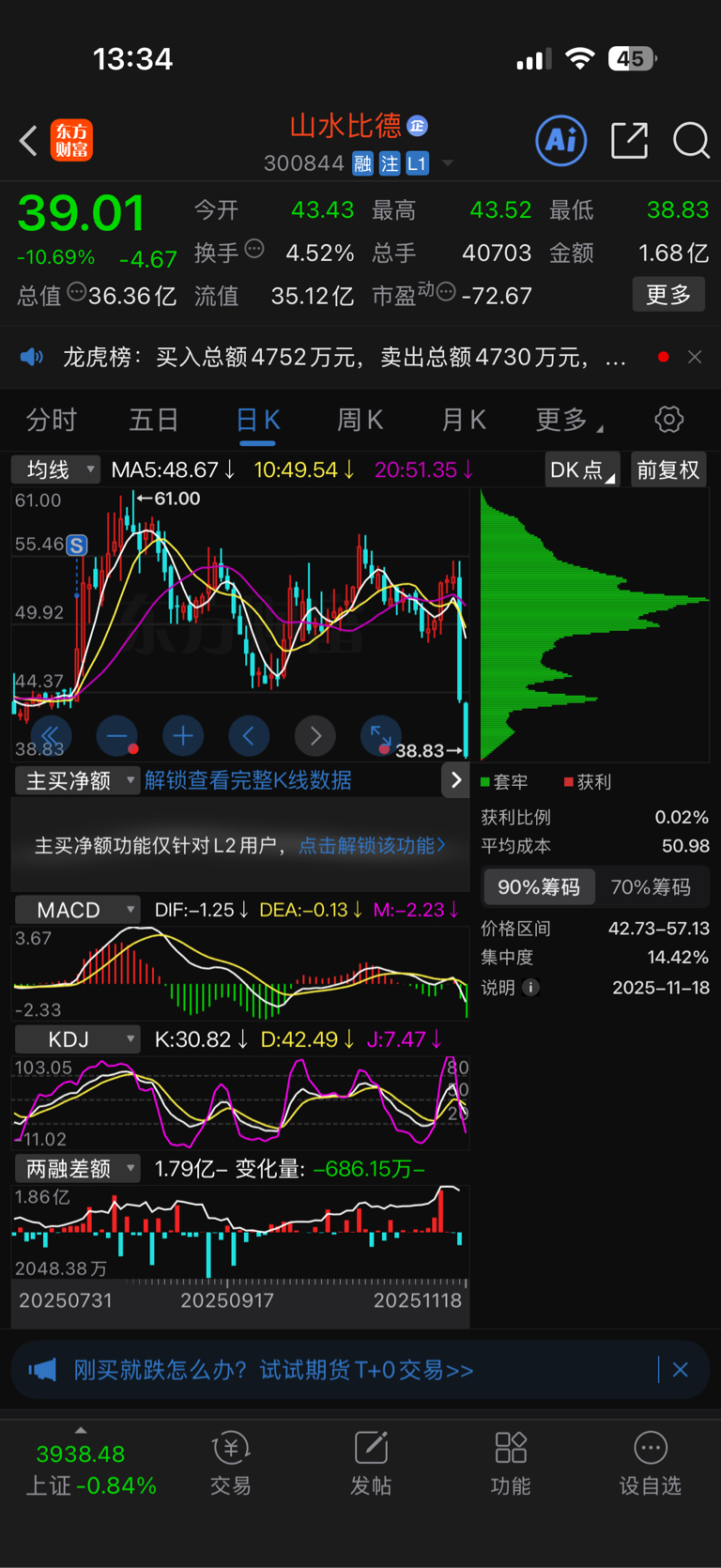Tap stock name 山水比德
This screenshot has height=1568, width=721.
(345, 126)
